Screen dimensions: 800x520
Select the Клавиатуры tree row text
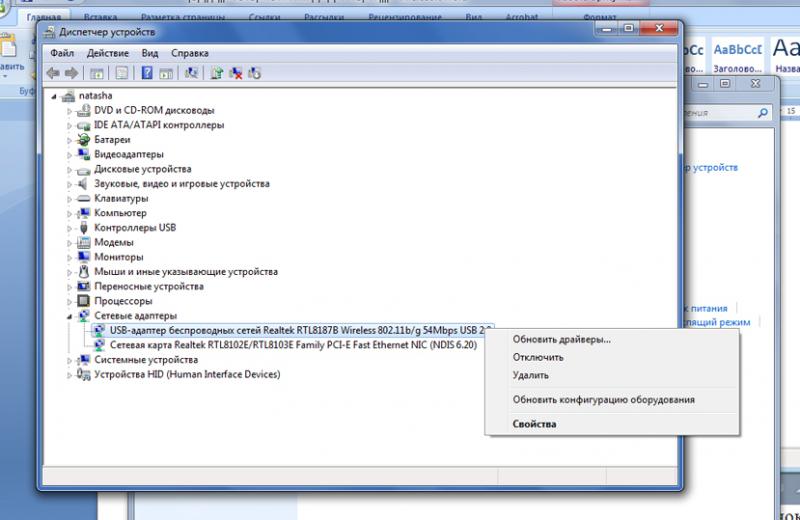tap(121, 199)
